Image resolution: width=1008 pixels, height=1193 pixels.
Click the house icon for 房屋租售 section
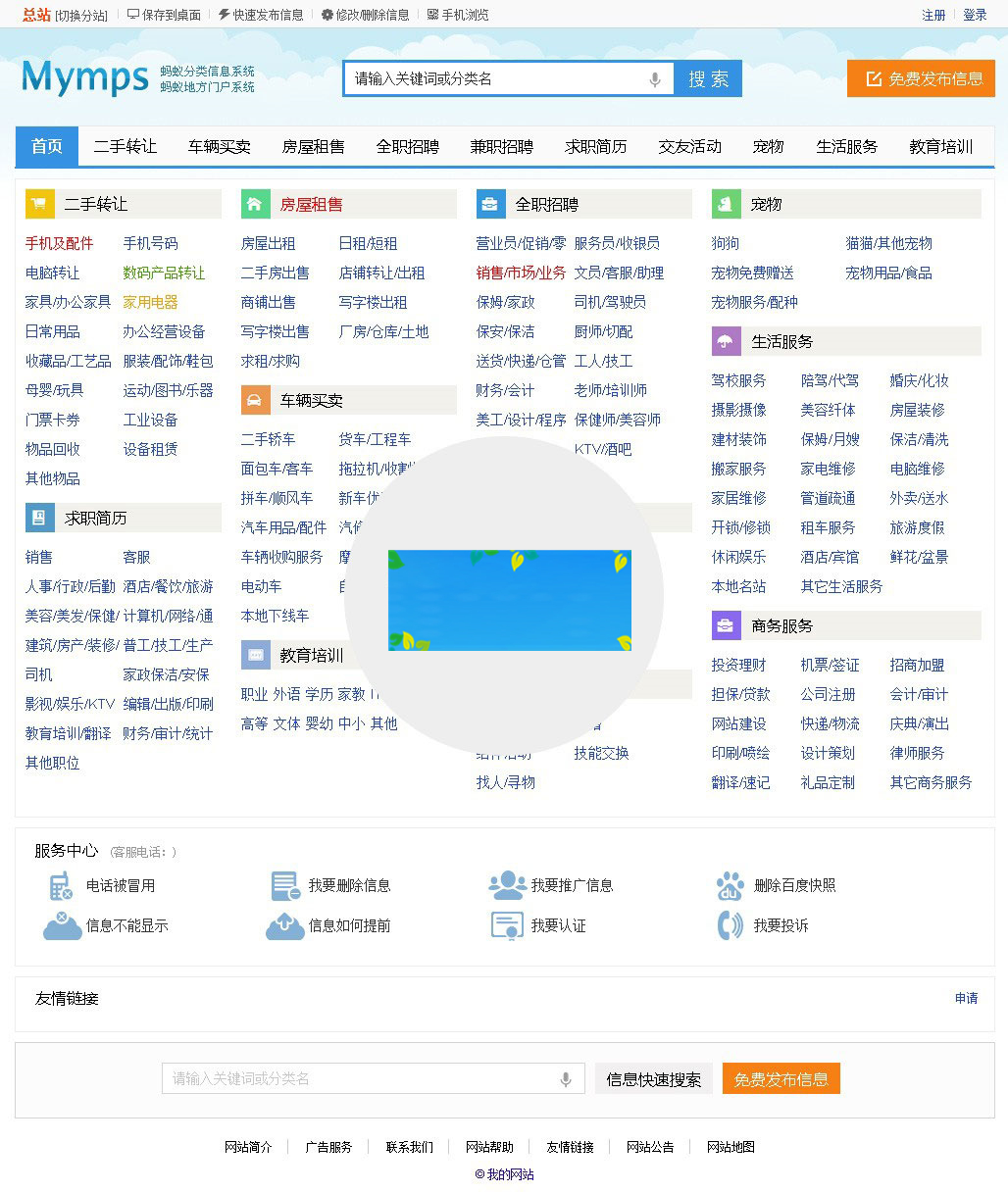(255, 203)
